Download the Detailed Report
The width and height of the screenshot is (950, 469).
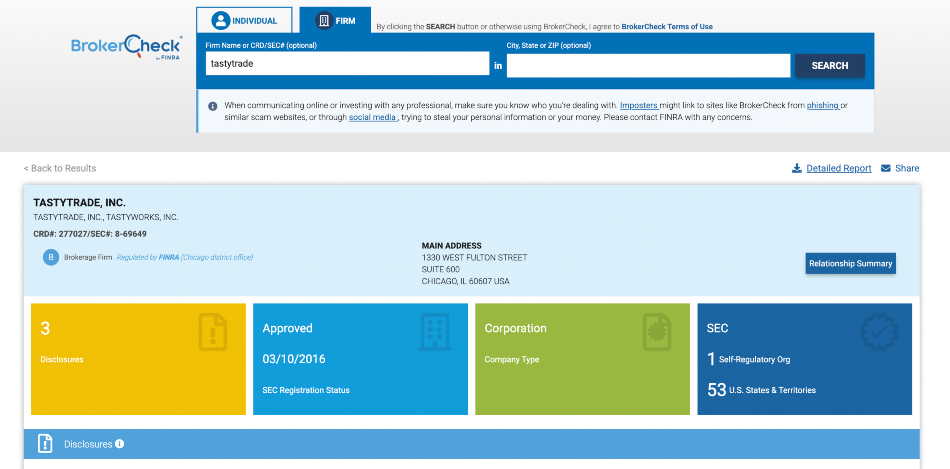click(839, 168)
